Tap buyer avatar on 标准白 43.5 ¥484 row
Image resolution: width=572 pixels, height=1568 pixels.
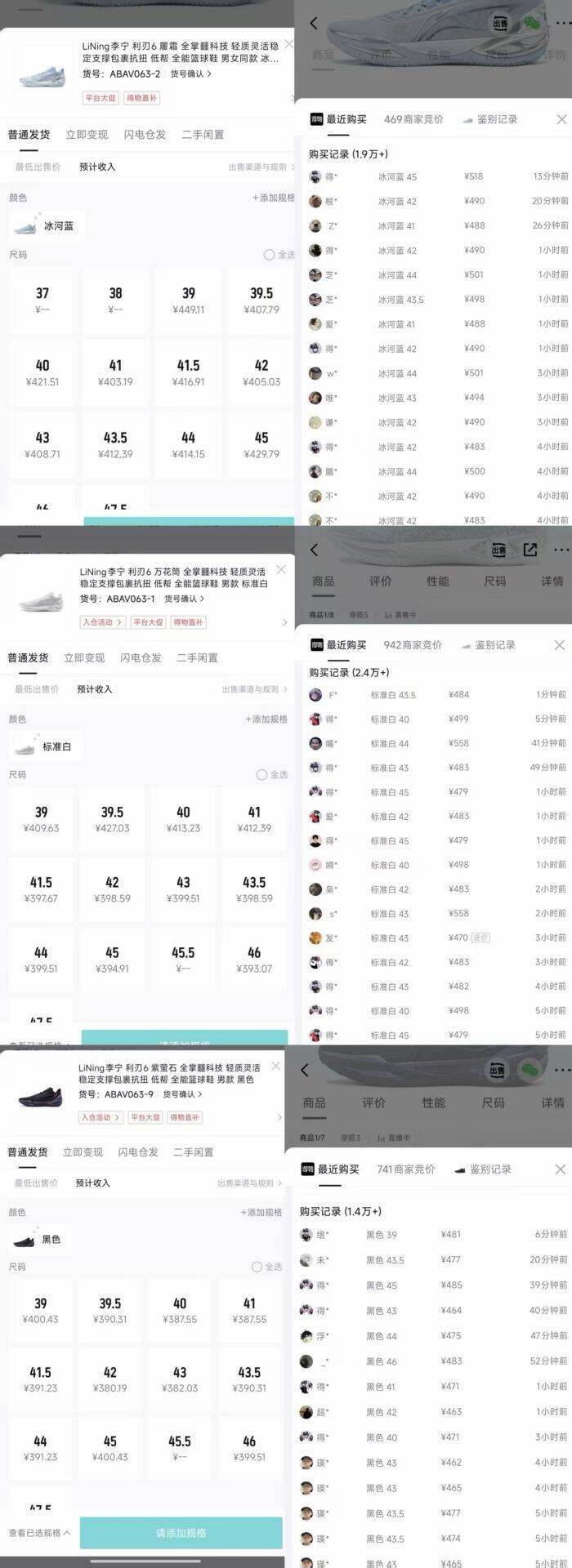pyautogui.click(x=315, y=695)
